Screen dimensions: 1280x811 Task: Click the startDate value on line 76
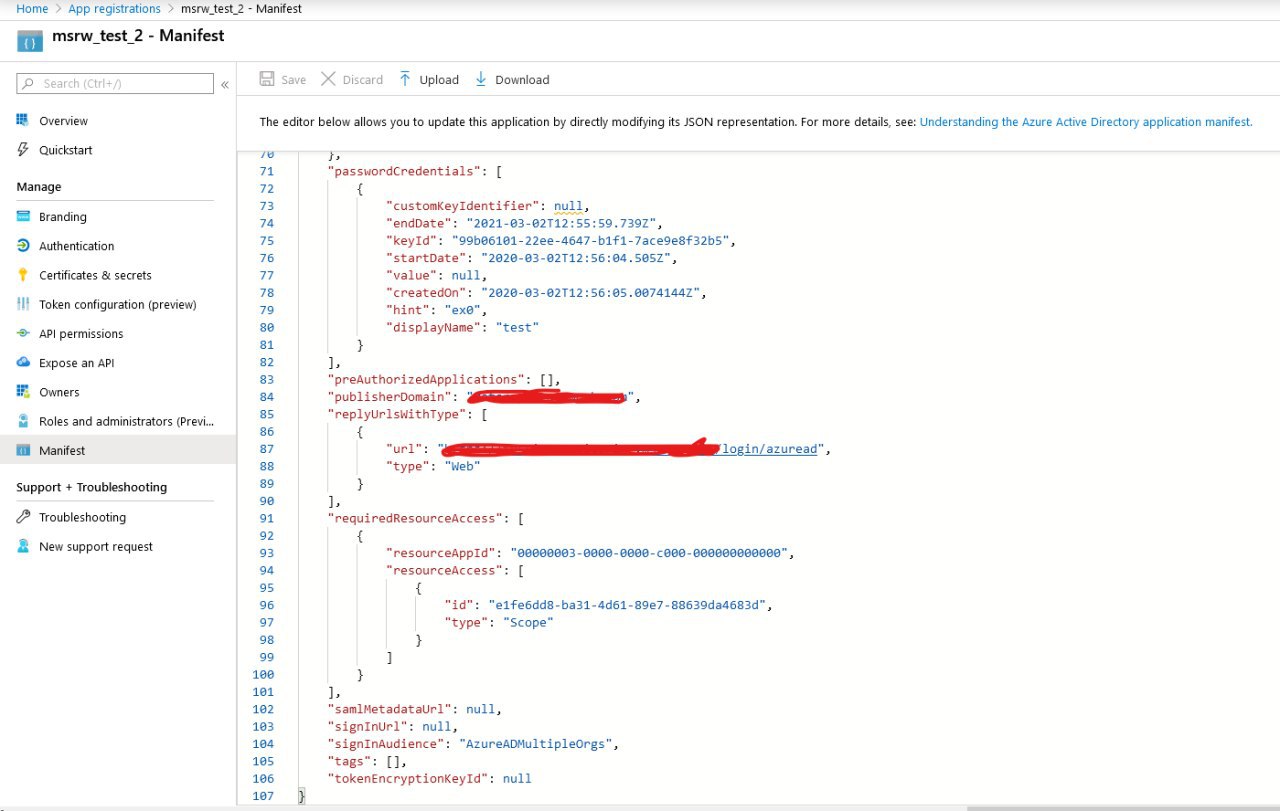coord(578,258)
